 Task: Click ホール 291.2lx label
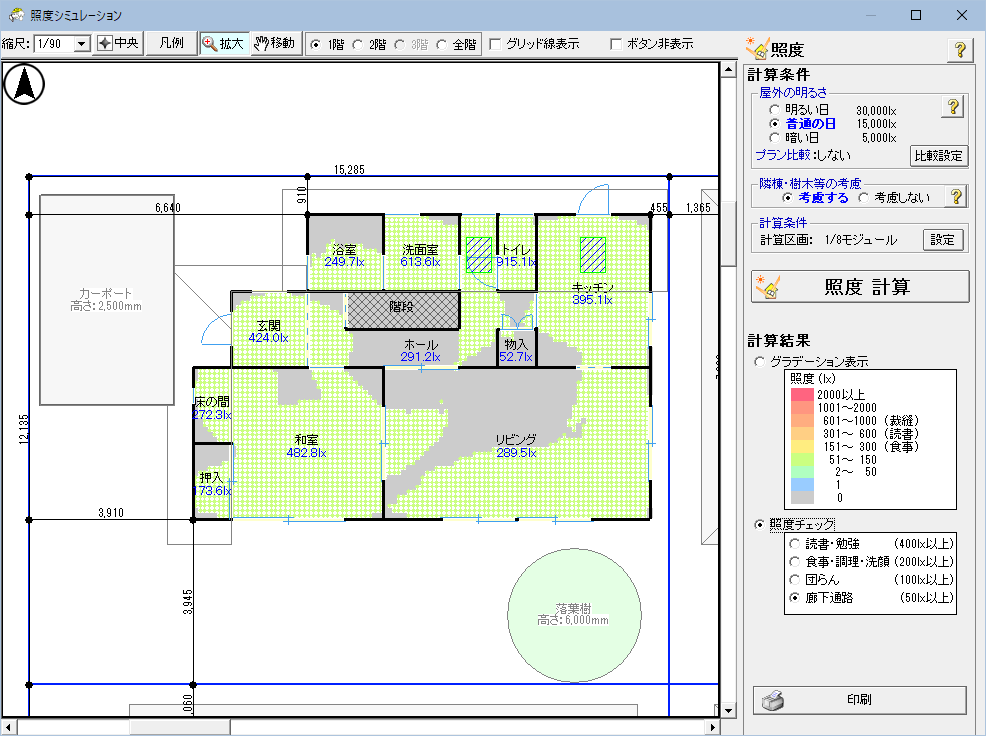click(421, 350)
